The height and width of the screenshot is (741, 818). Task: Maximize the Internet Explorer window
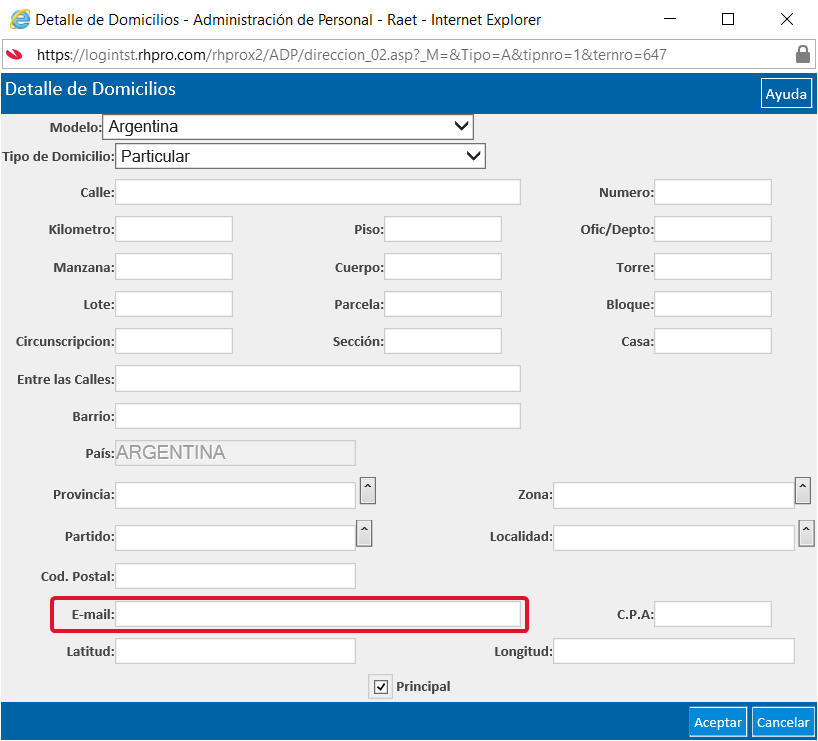point(728,19)
